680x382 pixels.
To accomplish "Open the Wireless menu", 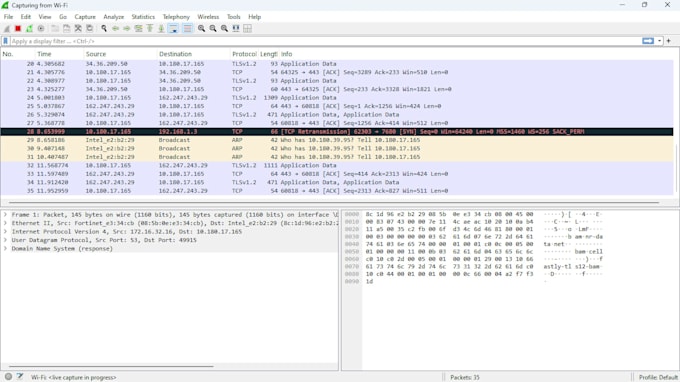I will [208, 17].
